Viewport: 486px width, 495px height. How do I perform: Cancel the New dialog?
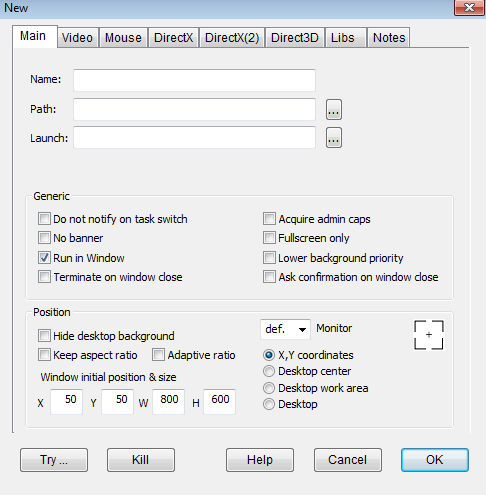348,460
